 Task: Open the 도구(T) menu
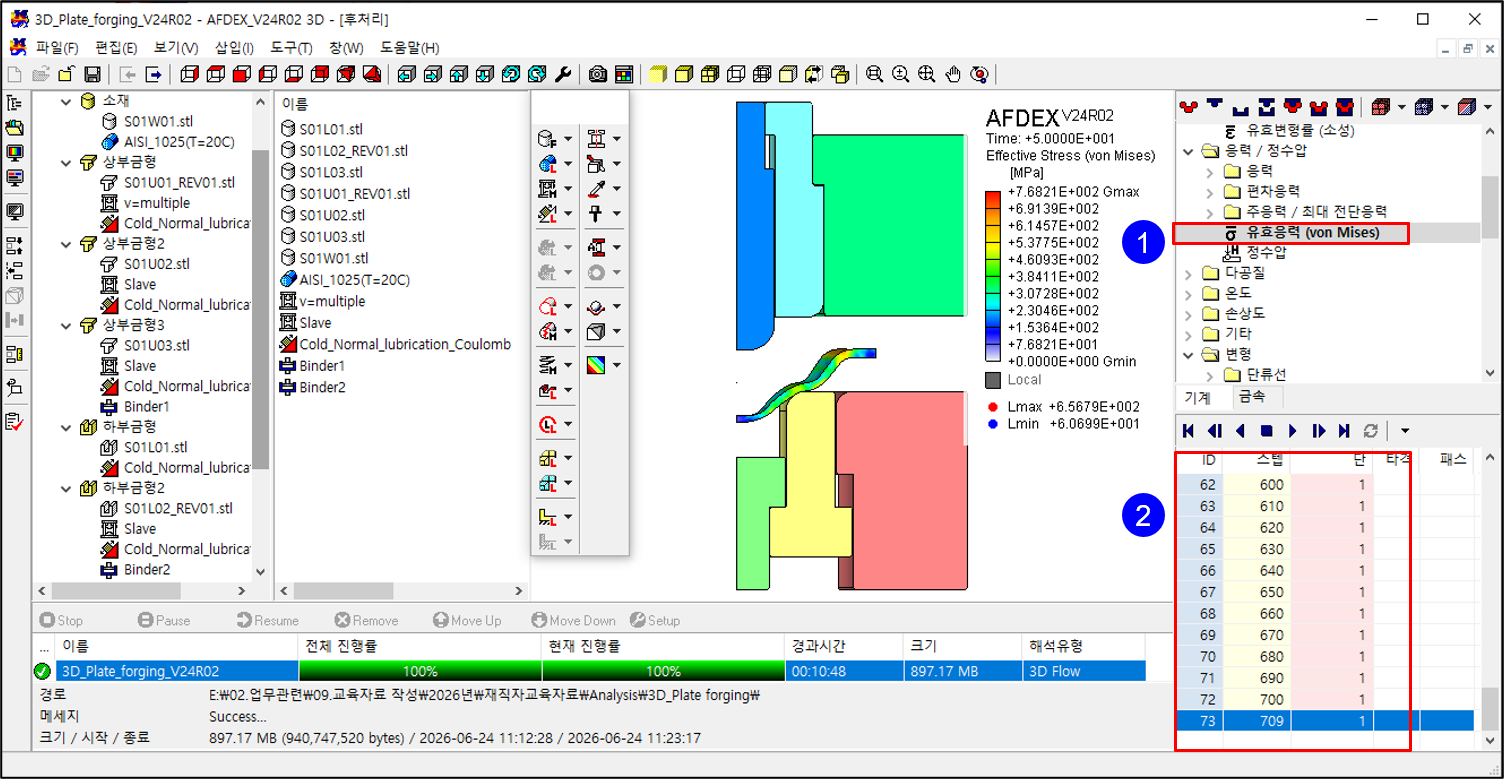coord(291,47)
